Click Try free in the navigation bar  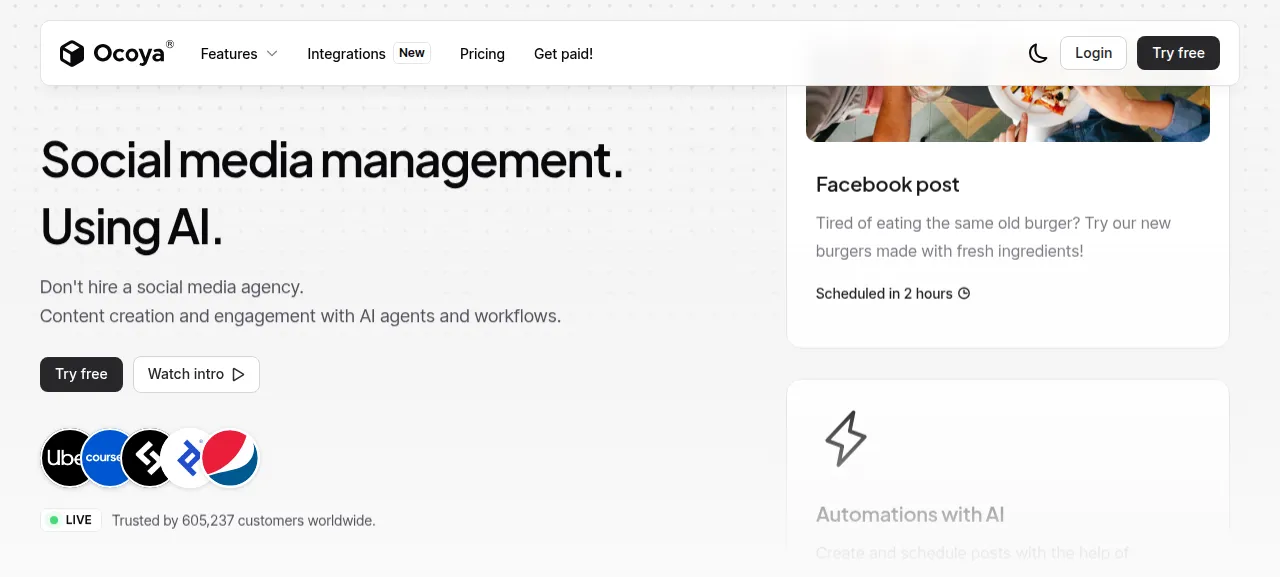tap(1178, 53)
